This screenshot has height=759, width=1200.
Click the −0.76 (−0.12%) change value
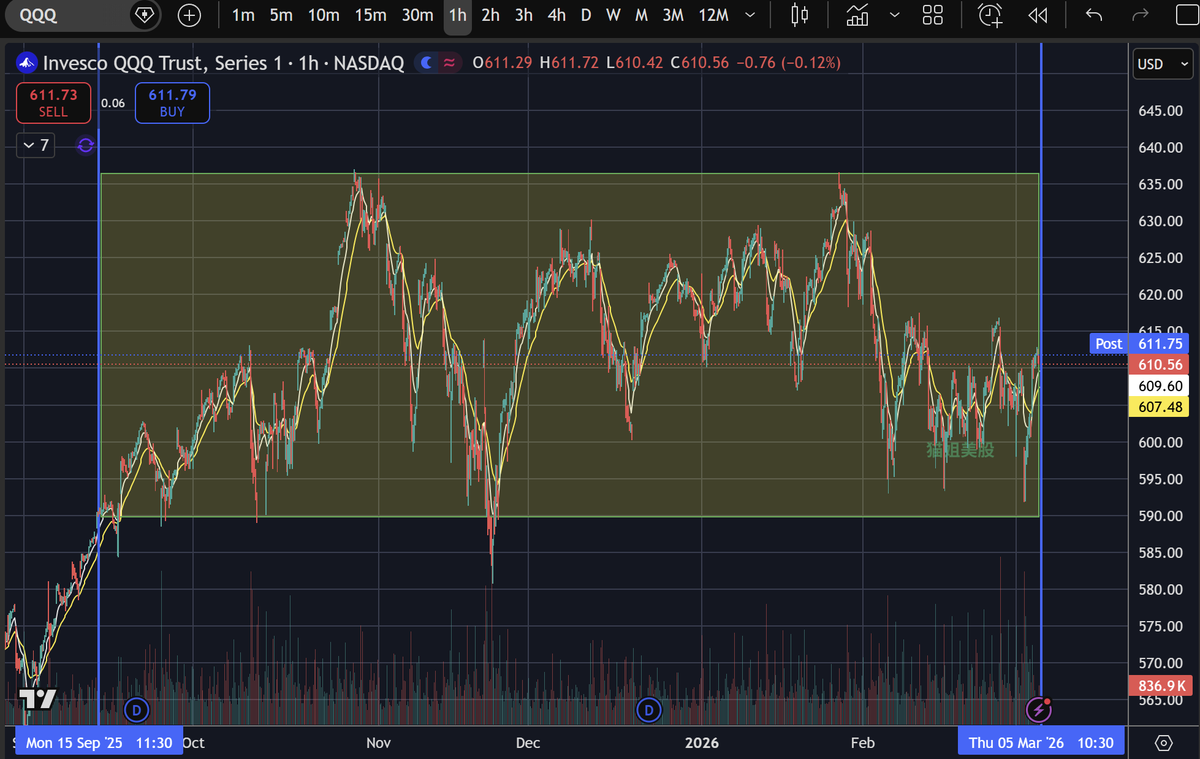pyautogui.click(x=788, y=62)
